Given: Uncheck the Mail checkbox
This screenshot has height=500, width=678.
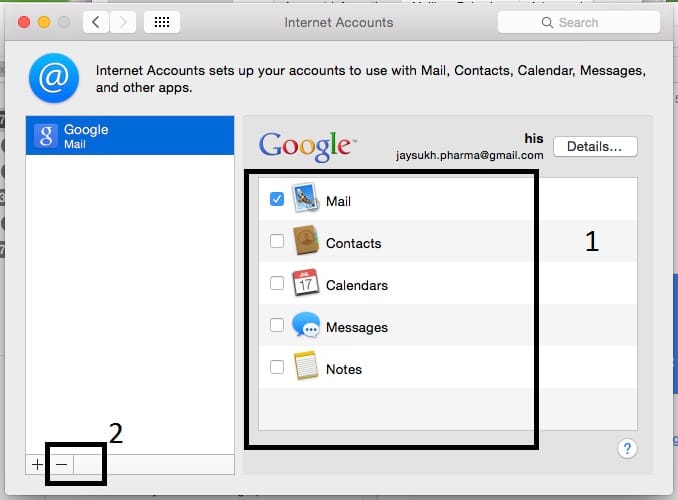Looking at the screenshot, I should 277,199.
